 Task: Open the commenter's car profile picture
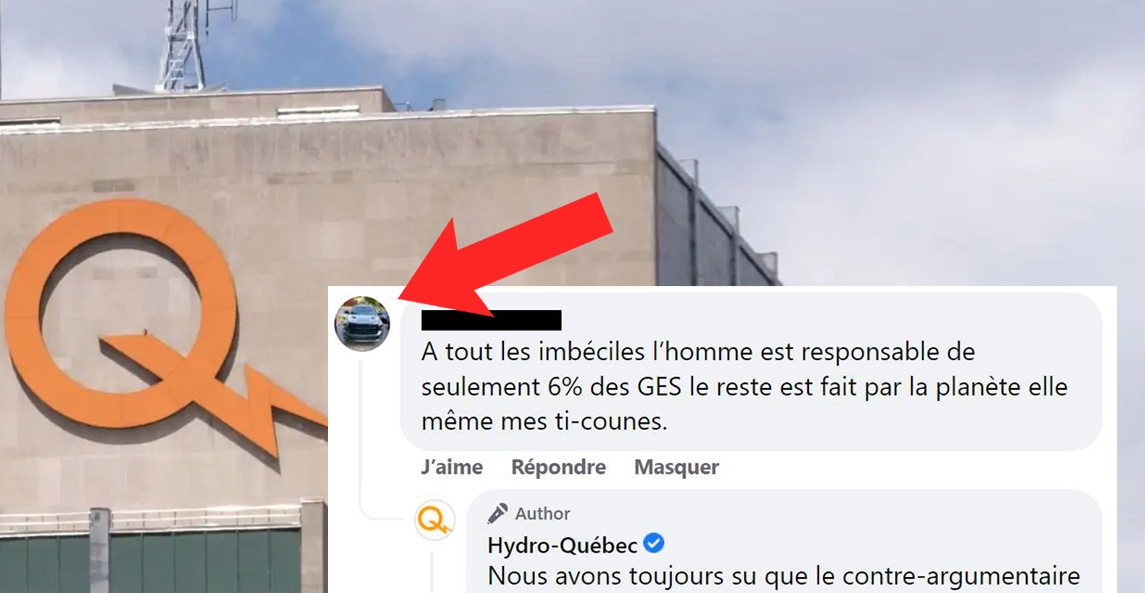point(361,324)
